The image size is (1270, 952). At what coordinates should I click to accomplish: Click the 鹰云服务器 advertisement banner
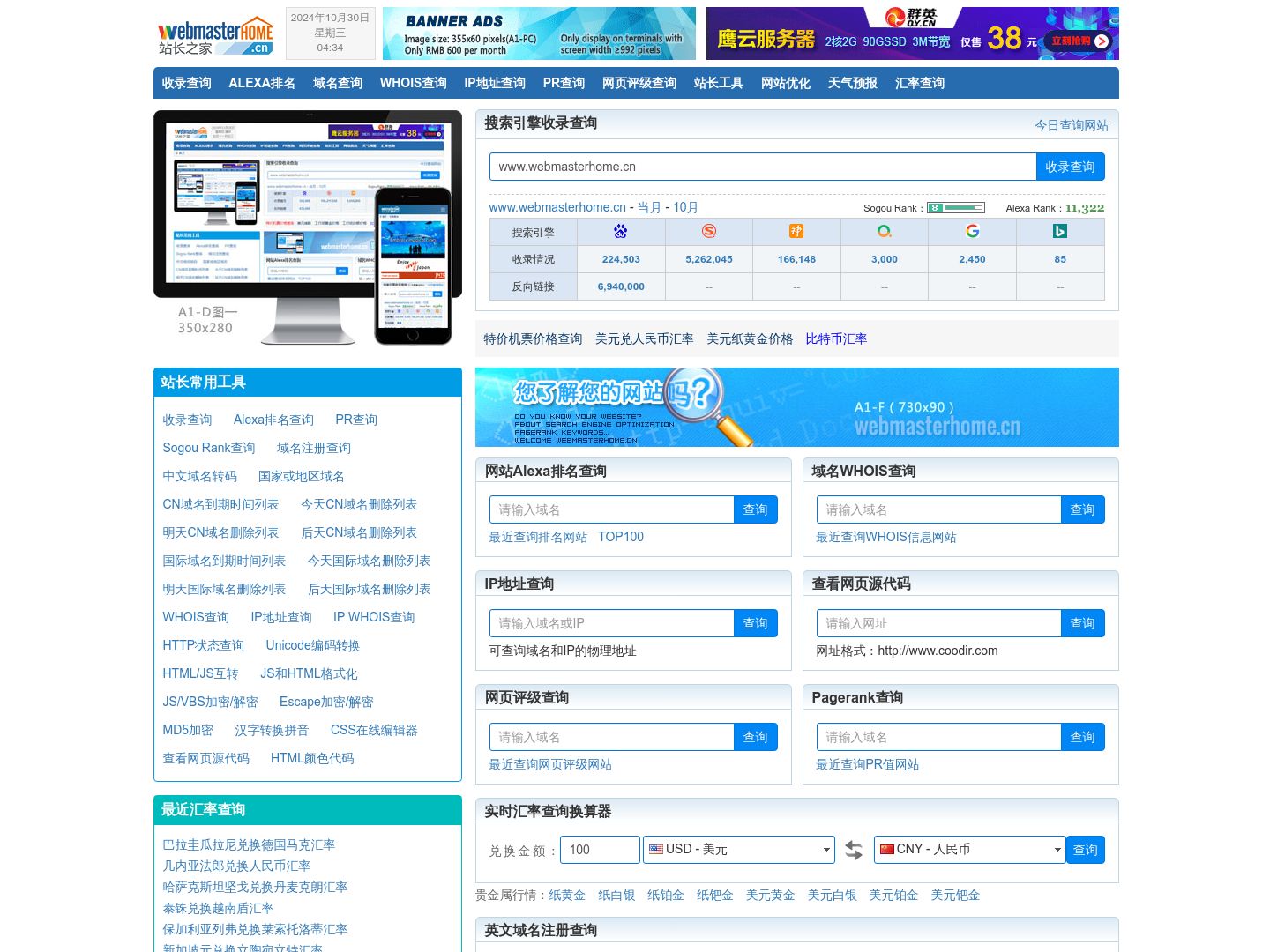coord(913,33)
